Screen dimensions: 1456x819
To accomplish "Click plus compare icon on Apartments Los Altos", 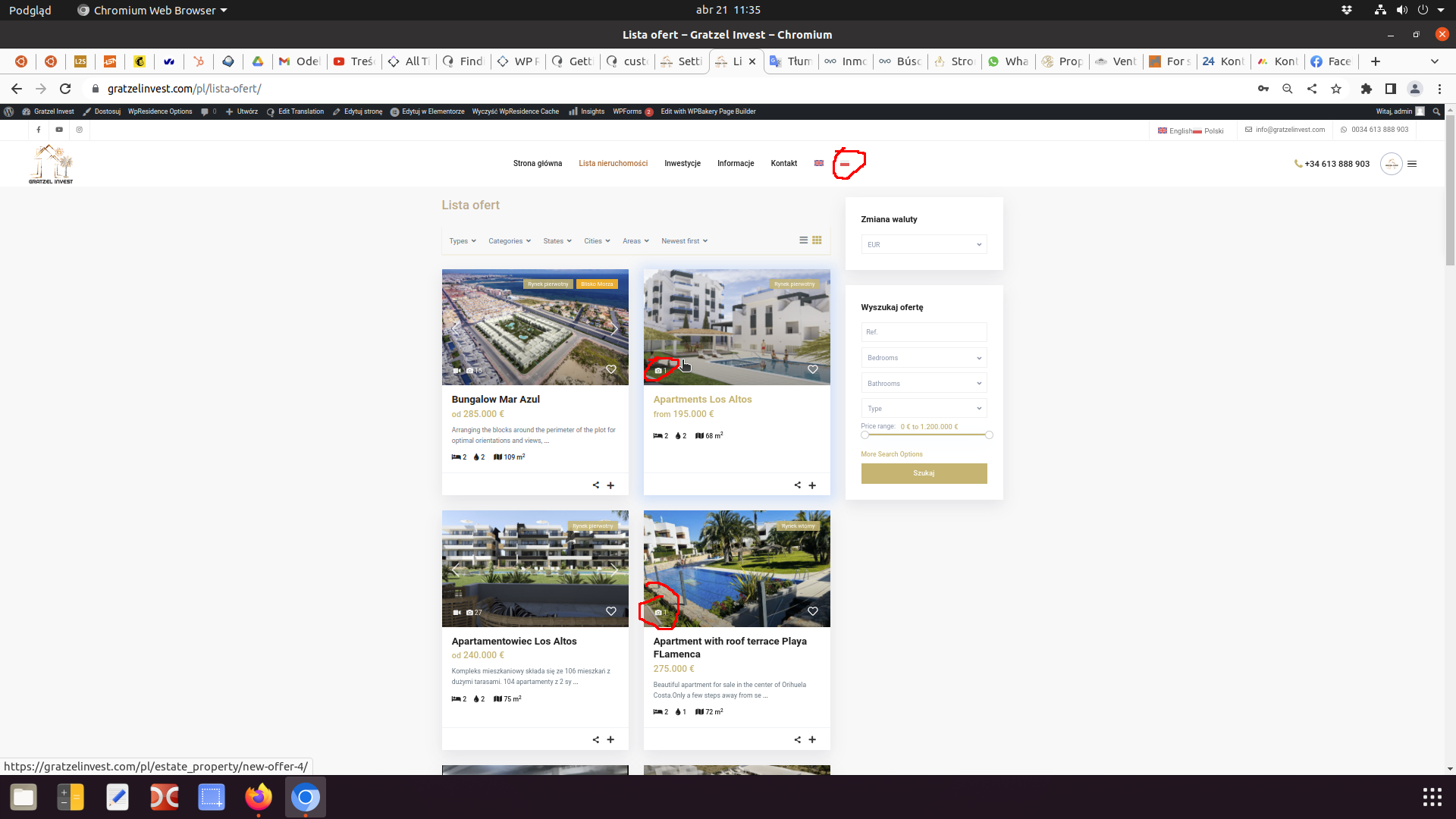I will point(812,485).
